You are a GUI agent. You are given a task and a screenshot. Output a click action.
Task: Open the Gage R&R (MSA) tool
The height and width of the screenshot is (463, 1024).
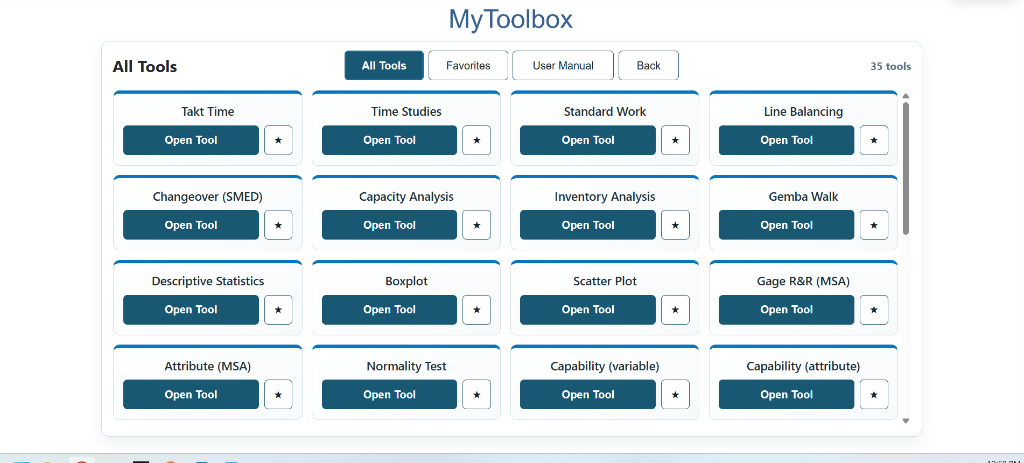coord(786,310)
